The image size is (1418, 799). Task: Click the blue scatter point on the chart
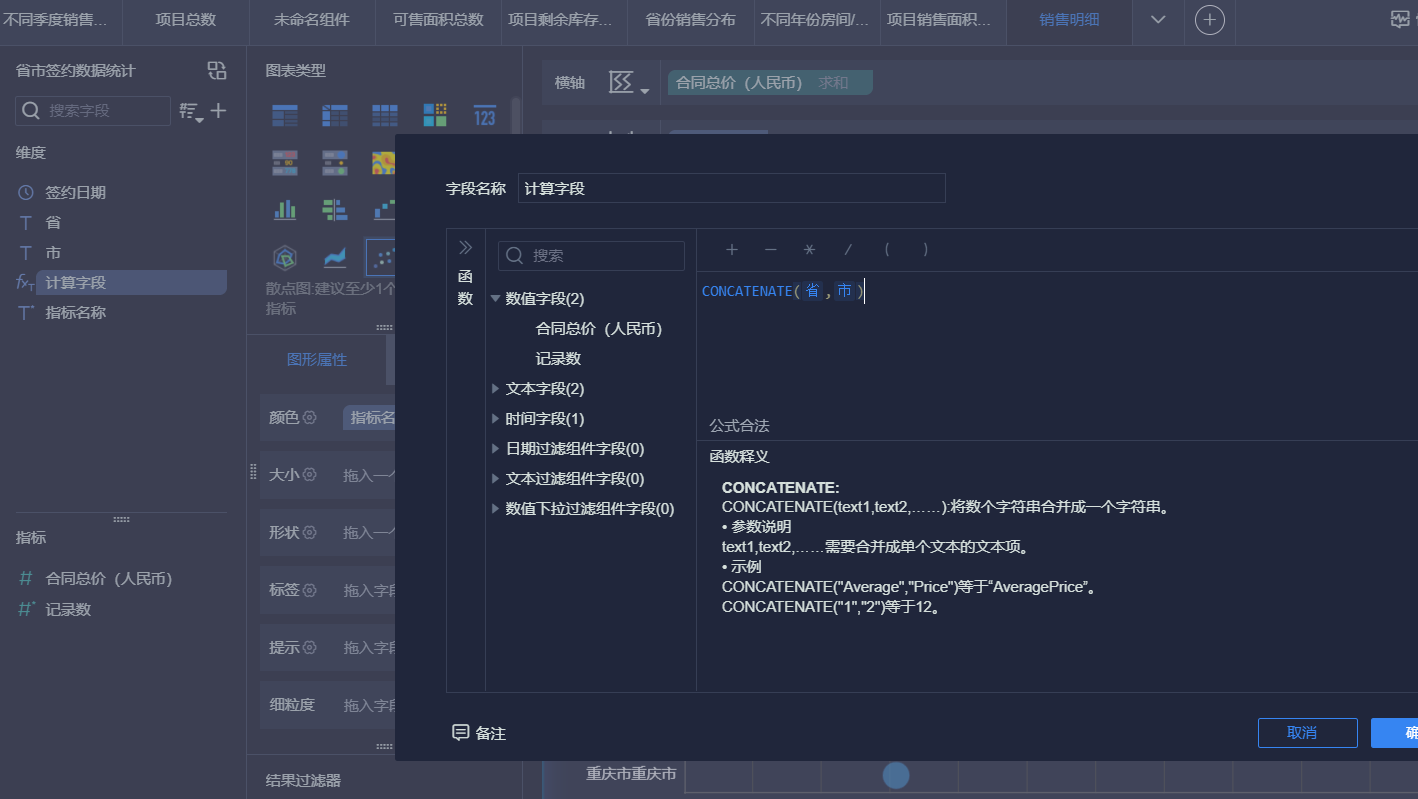tap(896, 775)
